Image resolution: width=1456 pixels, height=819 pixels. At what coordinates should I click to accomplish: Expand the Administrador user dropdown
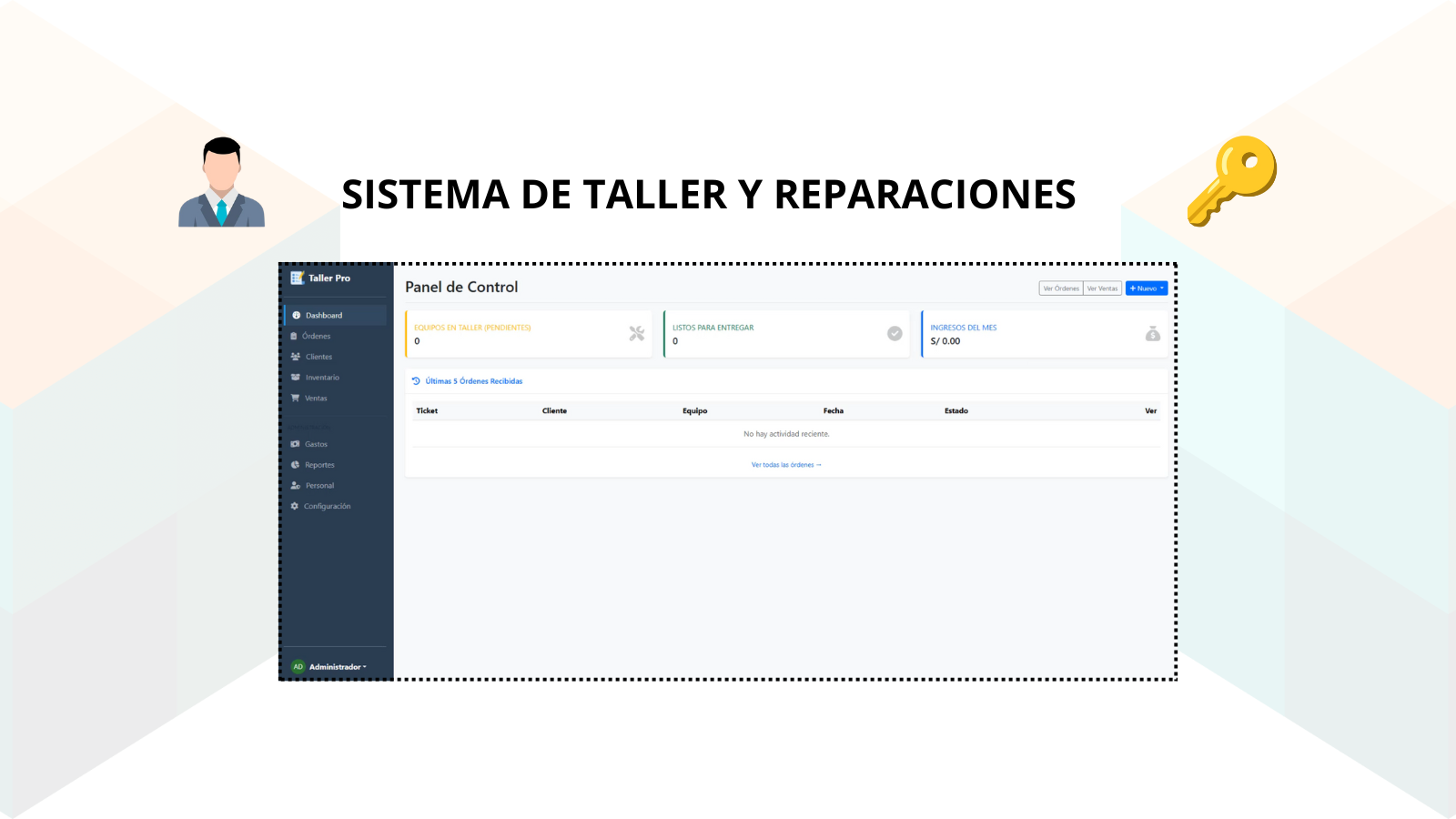(338, 667)
